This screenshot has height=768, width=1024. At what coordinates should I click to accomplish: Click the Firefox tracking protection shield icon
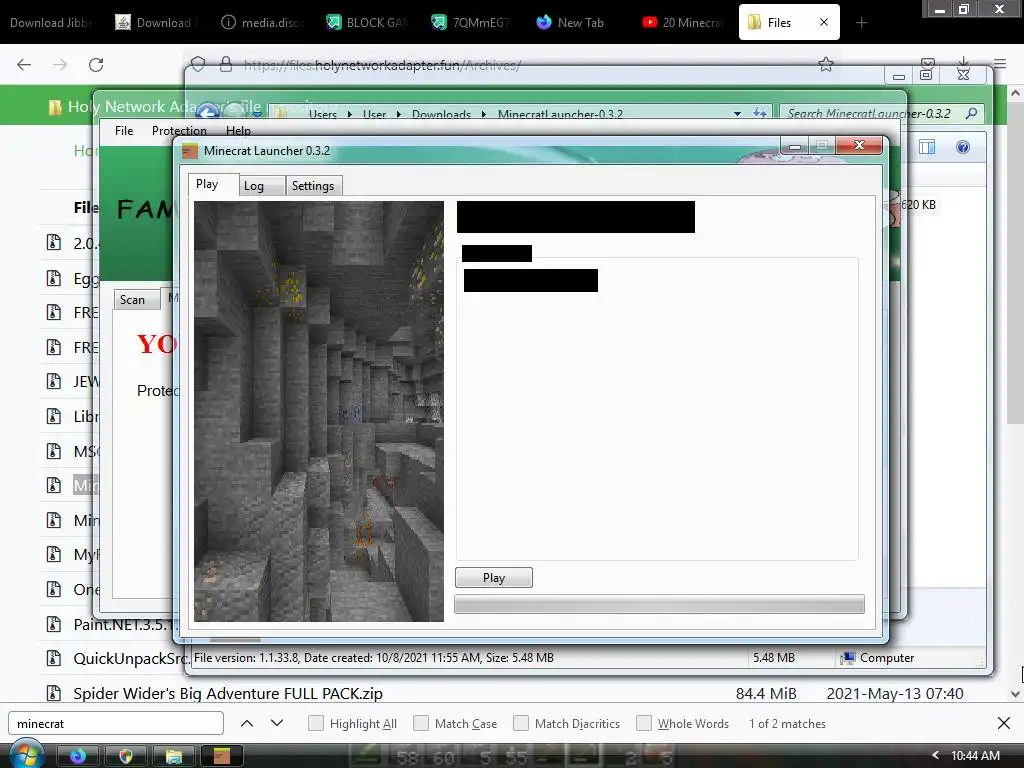[198, 64]
